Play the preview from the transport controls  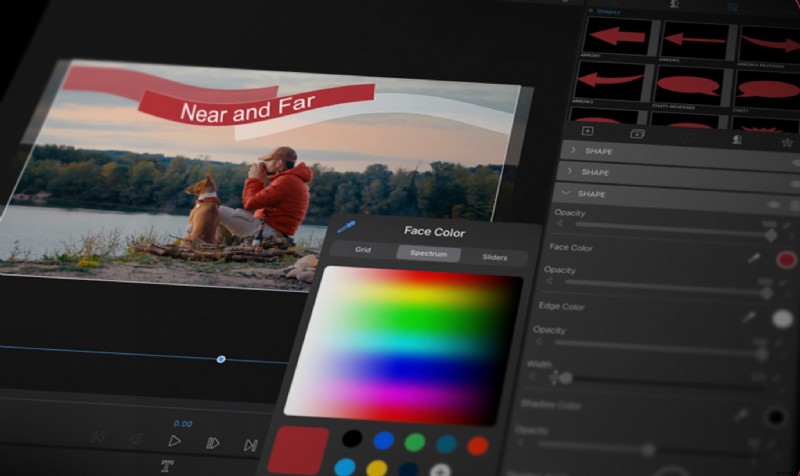point(174,441)
